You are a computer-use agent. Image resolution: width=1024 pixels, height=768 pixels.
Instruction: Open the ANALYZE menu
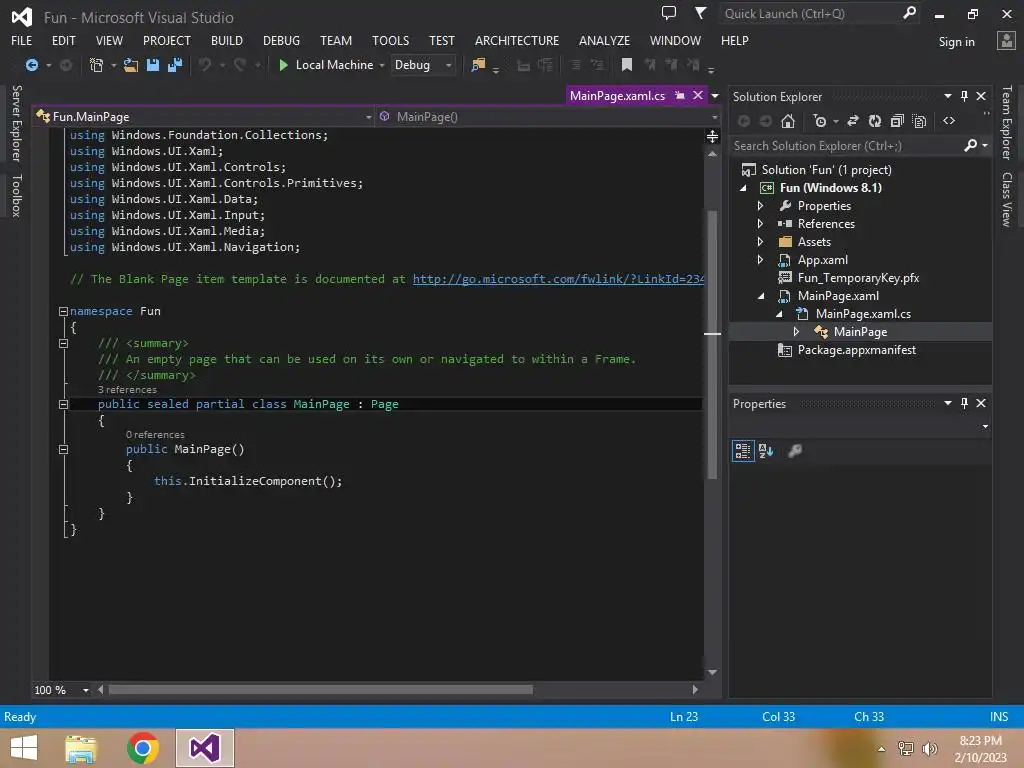604,40
